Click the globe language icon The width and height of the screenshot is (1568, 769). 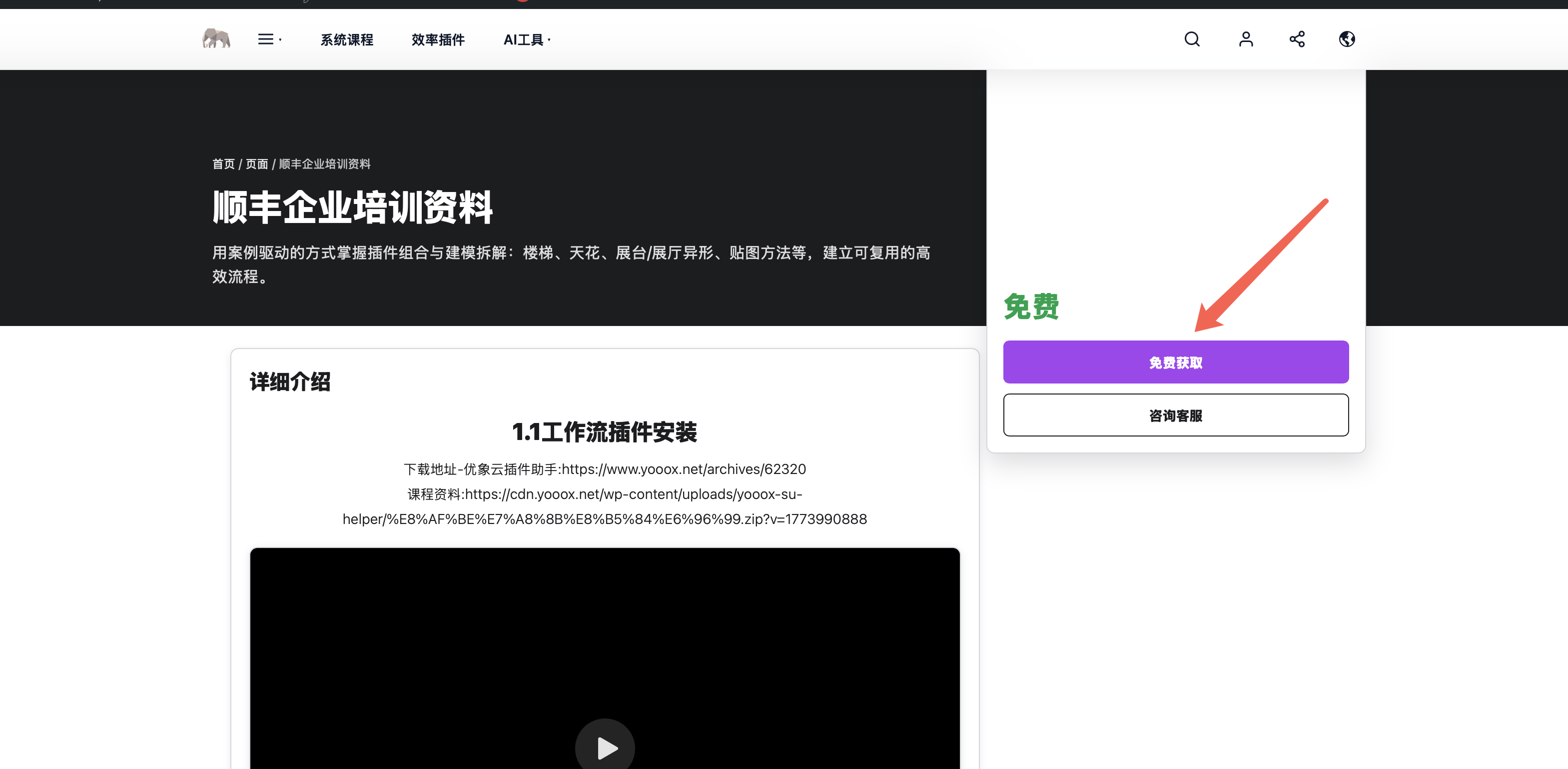point(1347,39)
